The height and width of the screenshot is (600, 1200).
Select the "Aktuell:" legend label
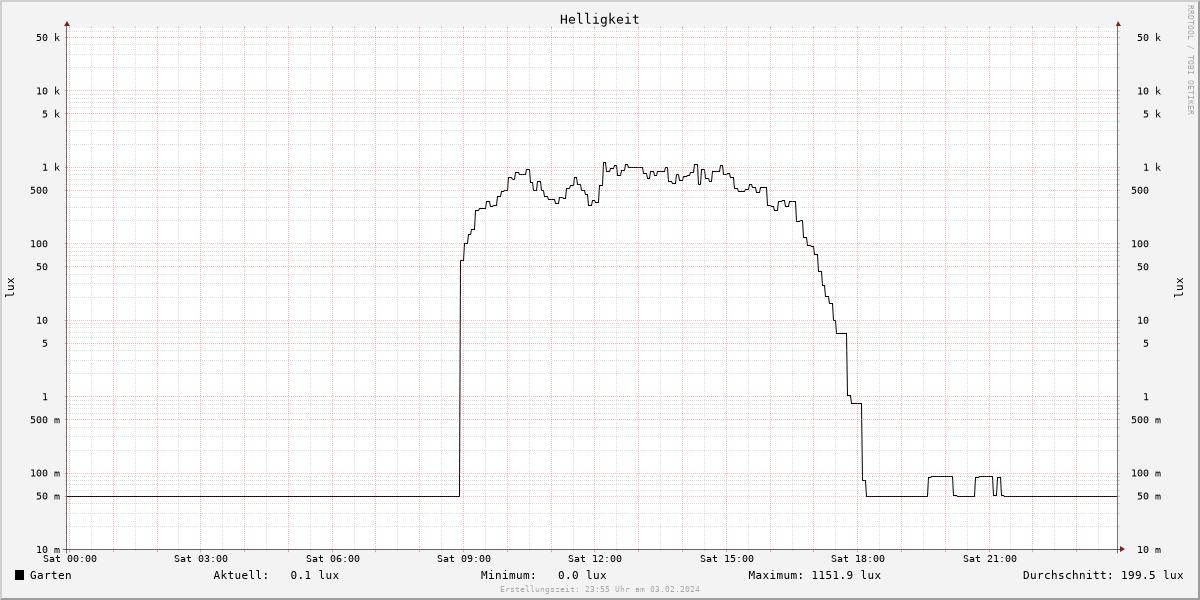tap(241, 575)
